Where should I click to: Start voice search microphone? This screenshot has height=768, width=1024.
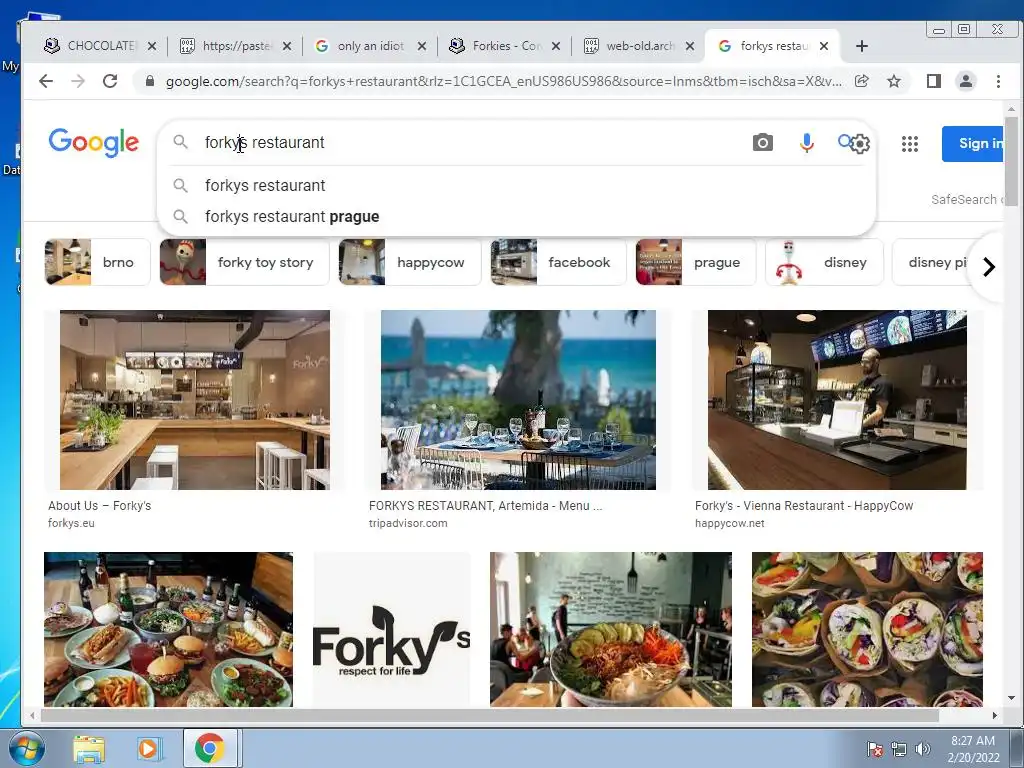click(807, 142)
